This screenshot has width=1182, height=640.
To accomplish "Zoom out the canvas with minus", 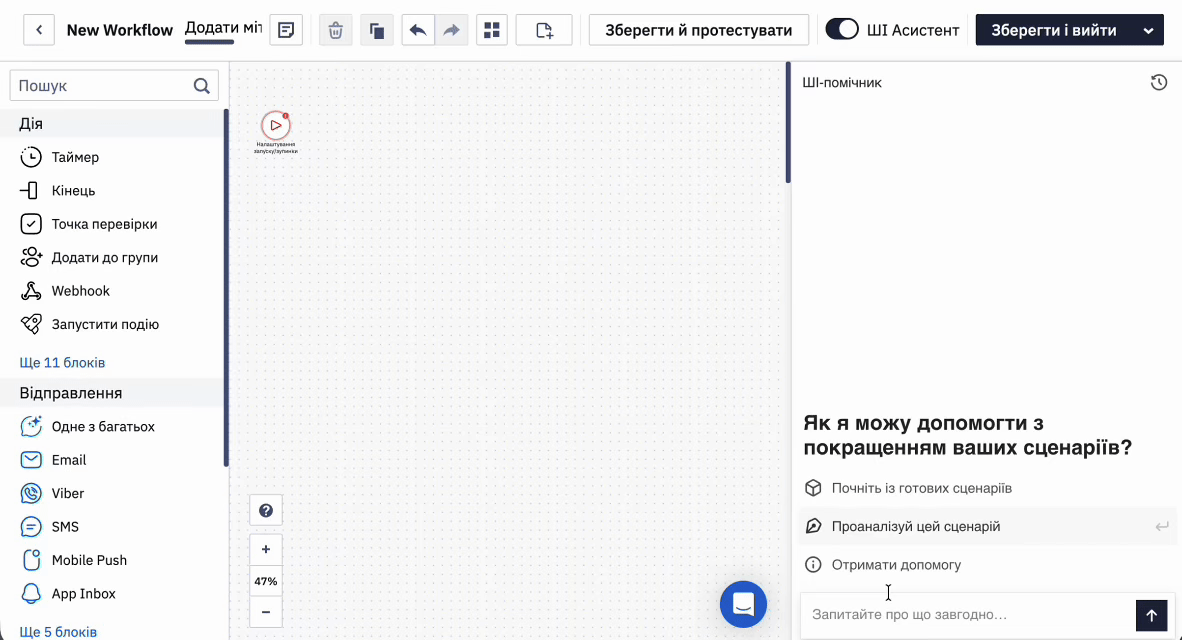I will click(x=266, y=612).
